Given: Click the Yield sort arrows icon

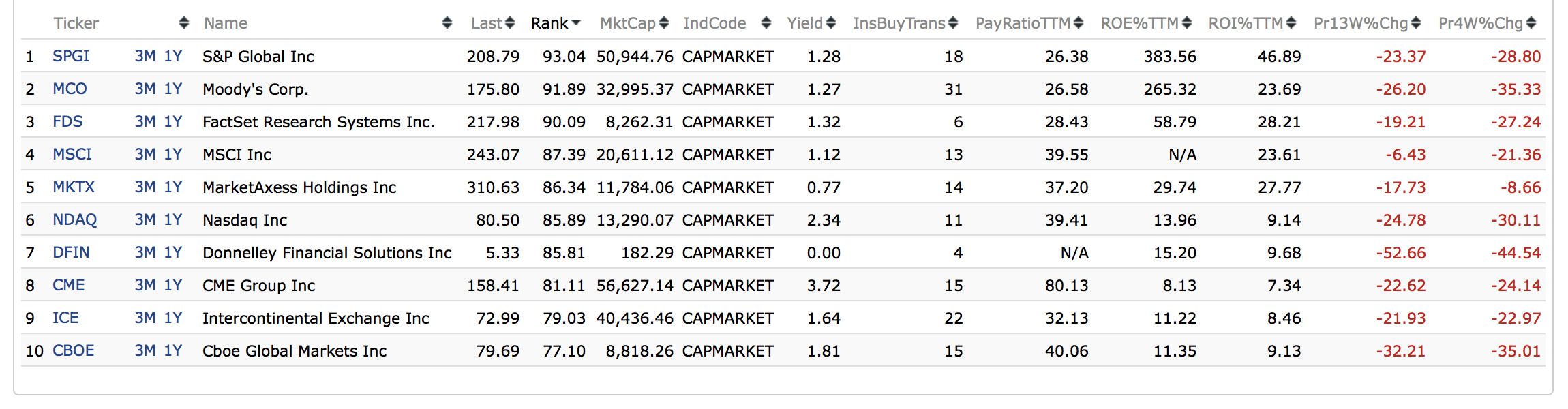Looking at the screenshot, I should 830,23.
